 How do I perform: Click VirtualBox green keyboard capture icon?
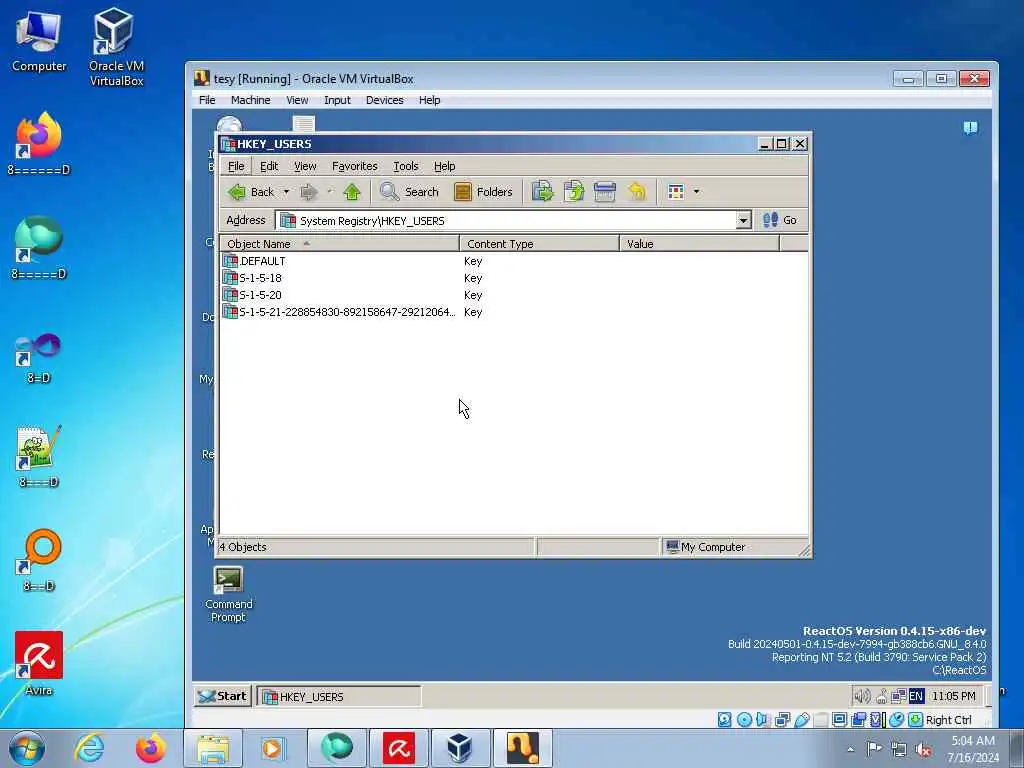(916, 720)
